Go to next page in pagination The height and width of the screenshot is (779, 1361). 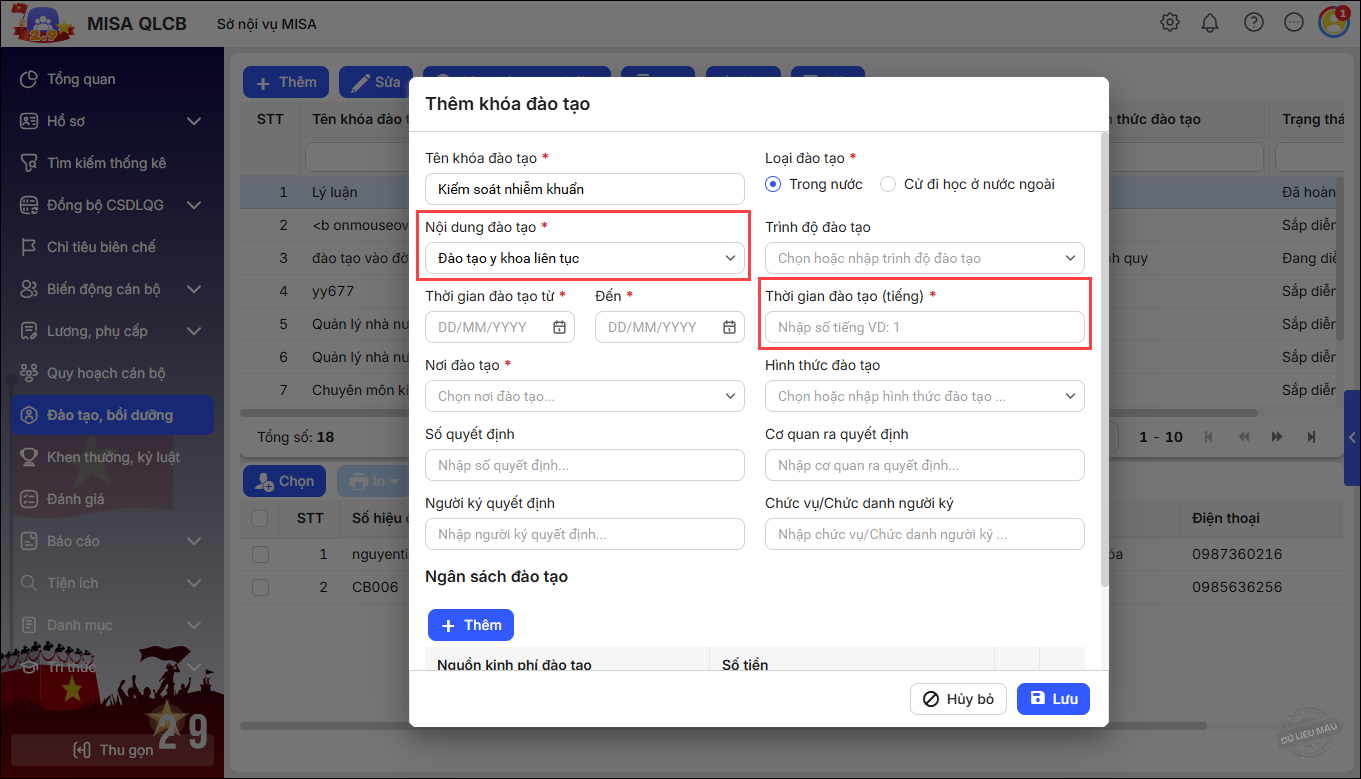[x=1277, y=437]
